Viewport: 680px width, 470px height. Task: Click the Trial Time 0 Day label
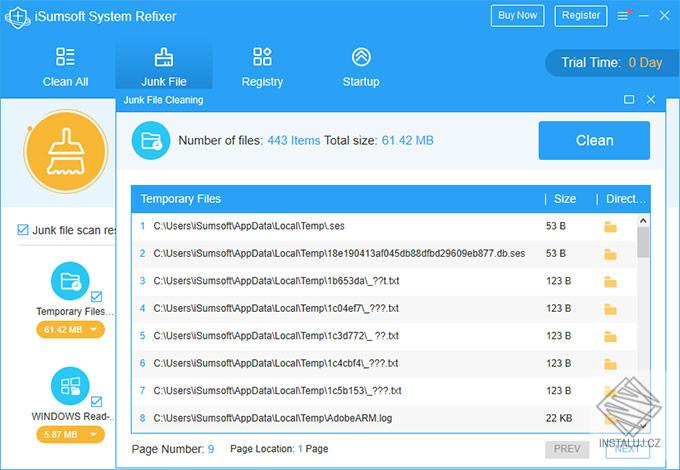[611, 63]
